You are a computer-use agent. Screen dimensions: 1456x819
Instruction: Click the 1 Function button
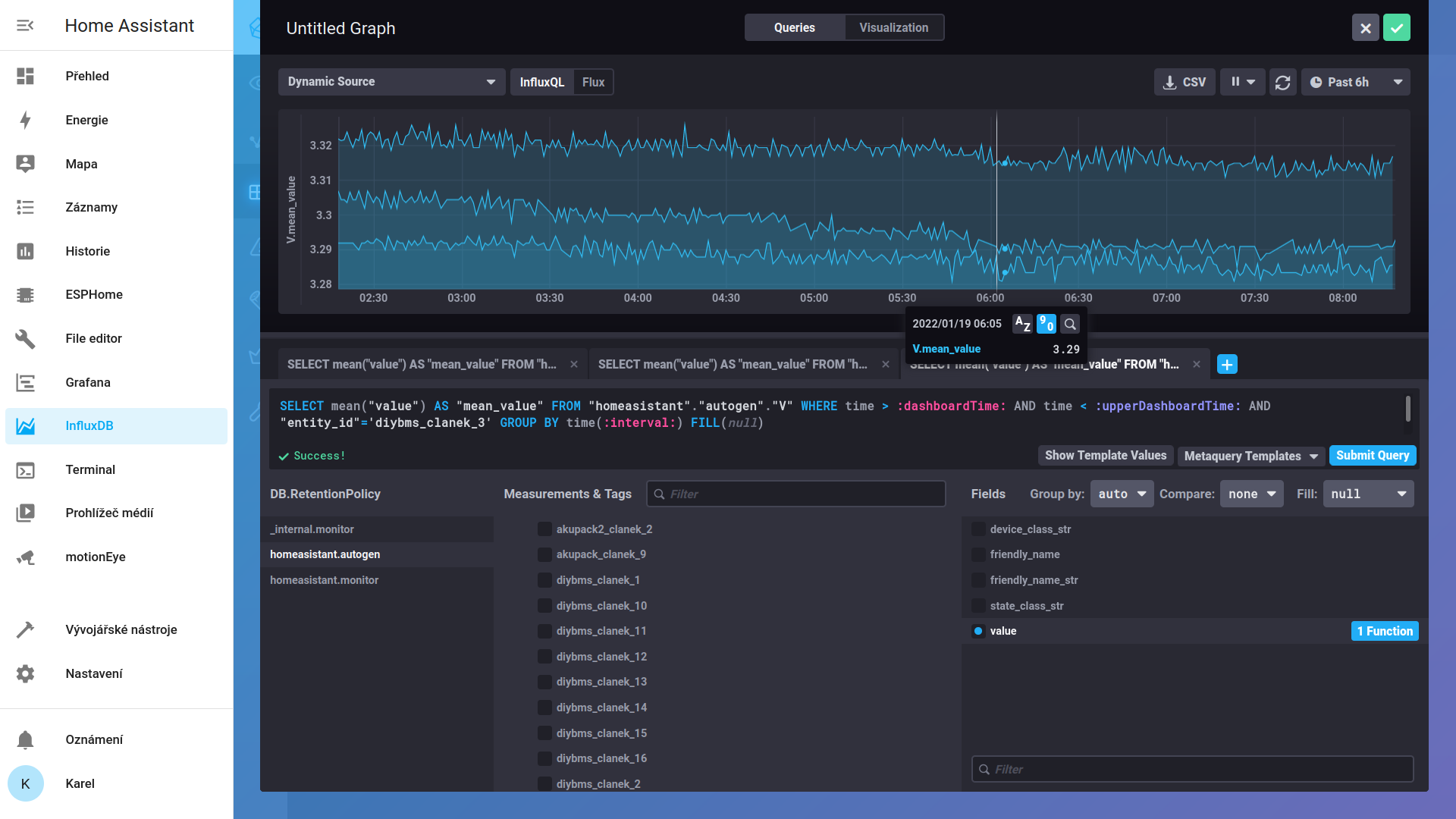1385,631
